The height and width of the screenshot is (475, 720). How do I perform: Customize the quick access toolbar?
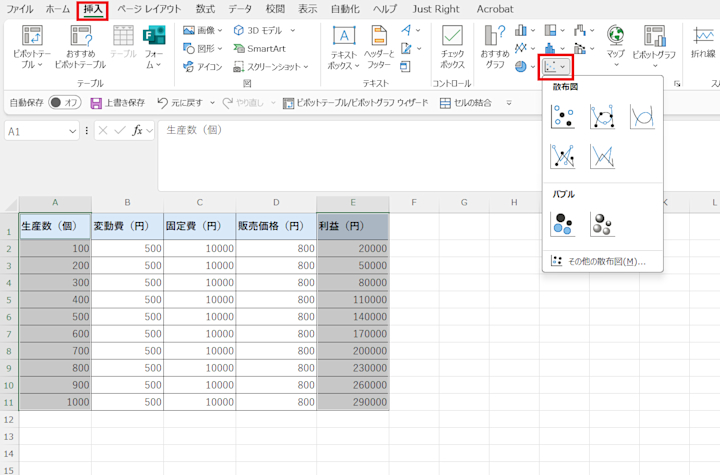click(x=509, y=103)
